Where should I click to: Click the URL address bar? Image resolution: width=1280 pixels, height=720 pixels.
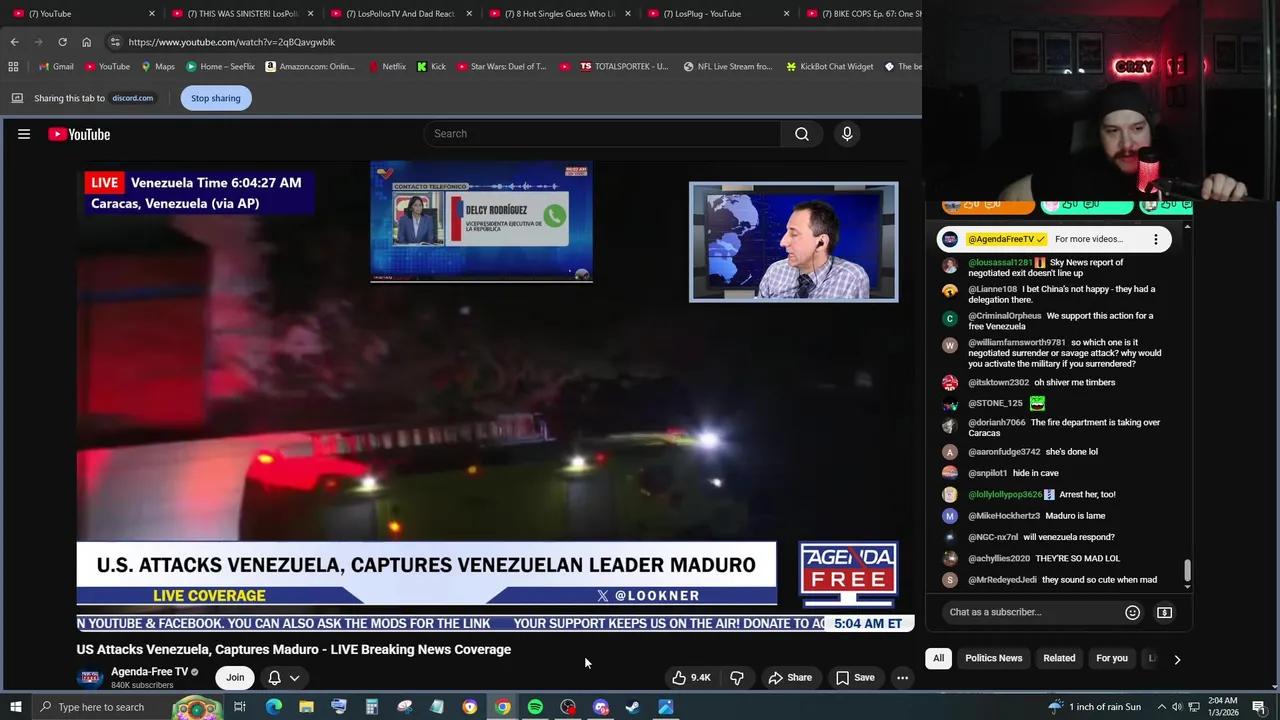pos(510,42)
